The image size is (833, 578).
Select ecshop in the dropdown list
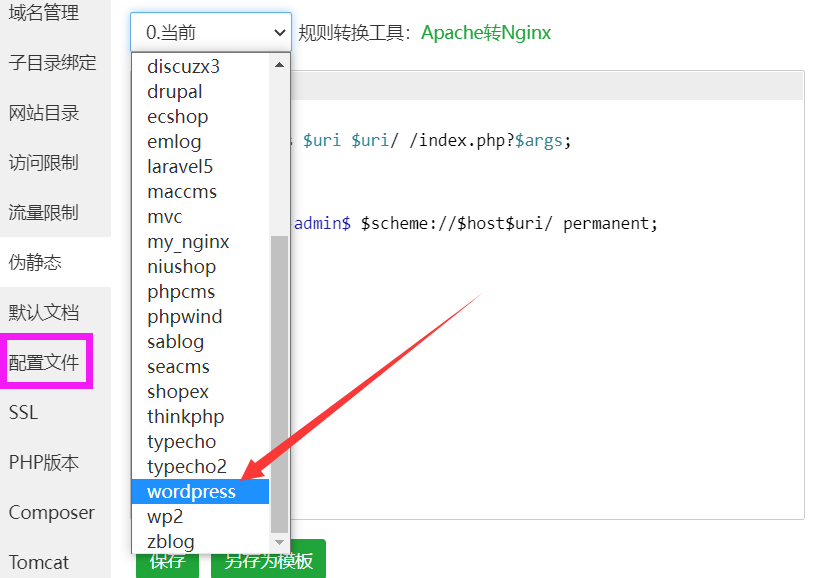[201, 116]
